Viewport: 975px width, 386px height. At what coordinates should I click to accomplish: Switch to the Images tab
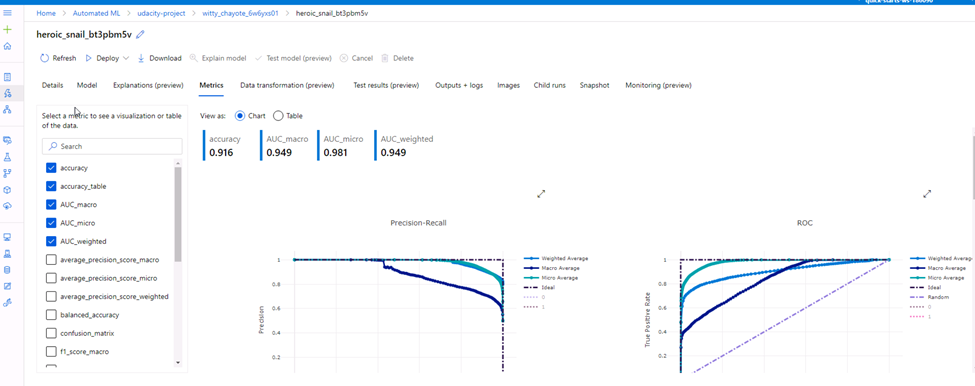[509, 85]
